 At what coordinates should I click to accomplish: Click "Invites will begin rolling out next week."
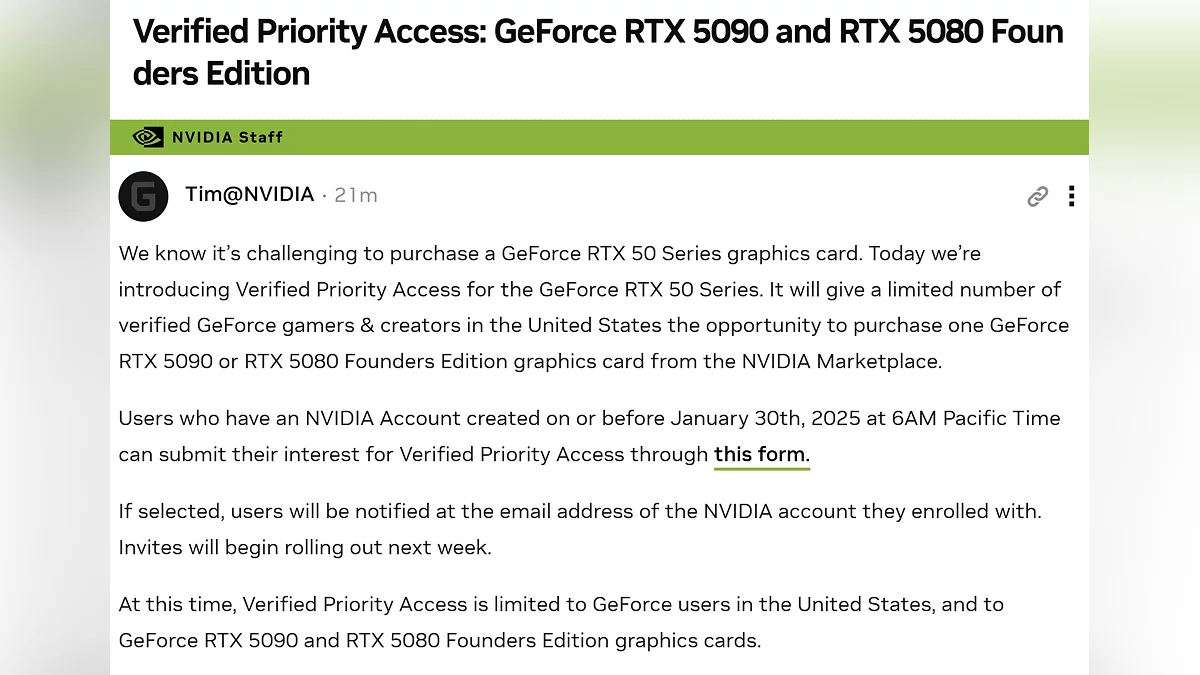[305, 547]
